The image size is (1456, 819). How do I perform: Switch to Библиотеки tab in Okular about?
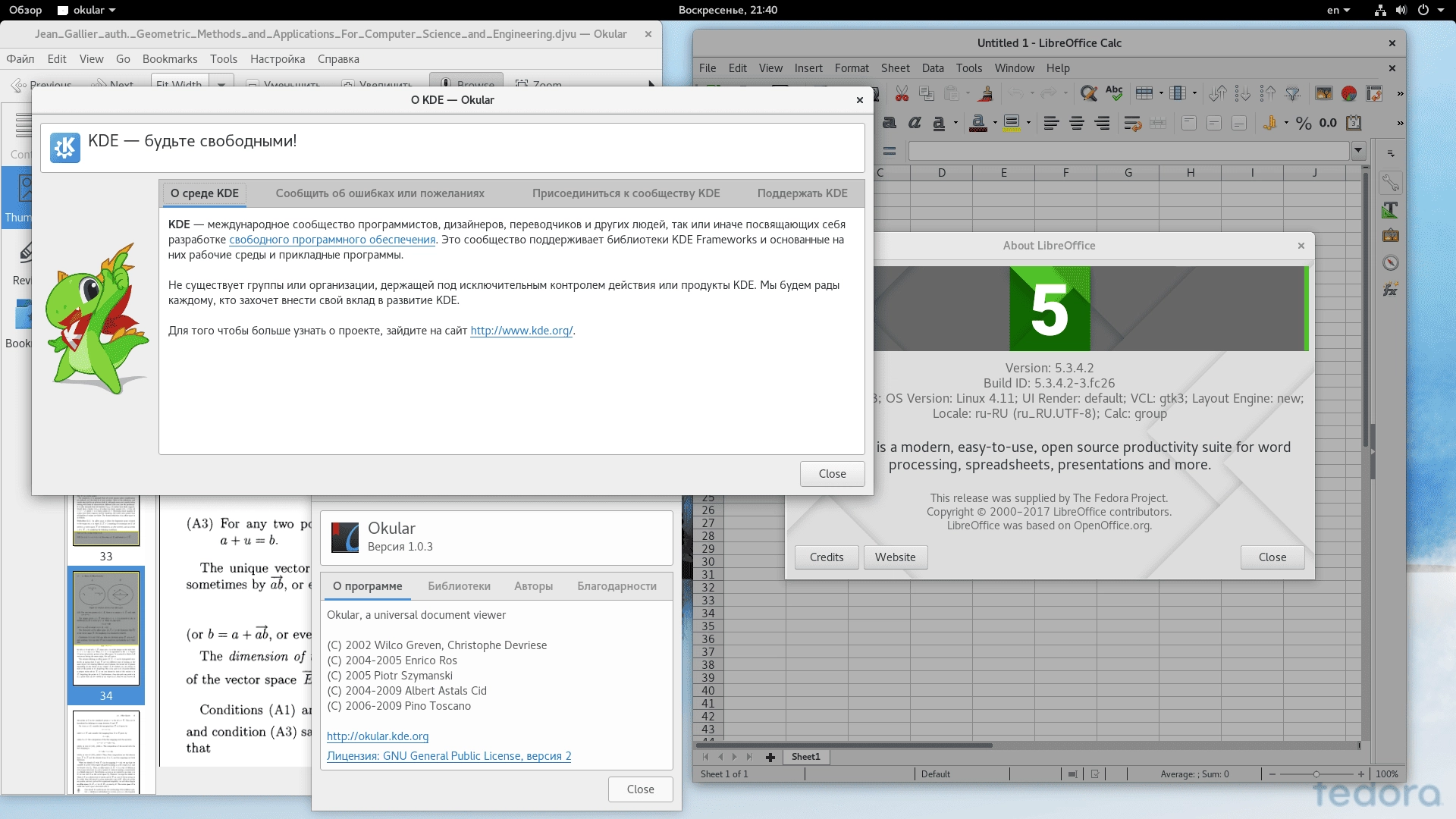[x=459, y=586]
